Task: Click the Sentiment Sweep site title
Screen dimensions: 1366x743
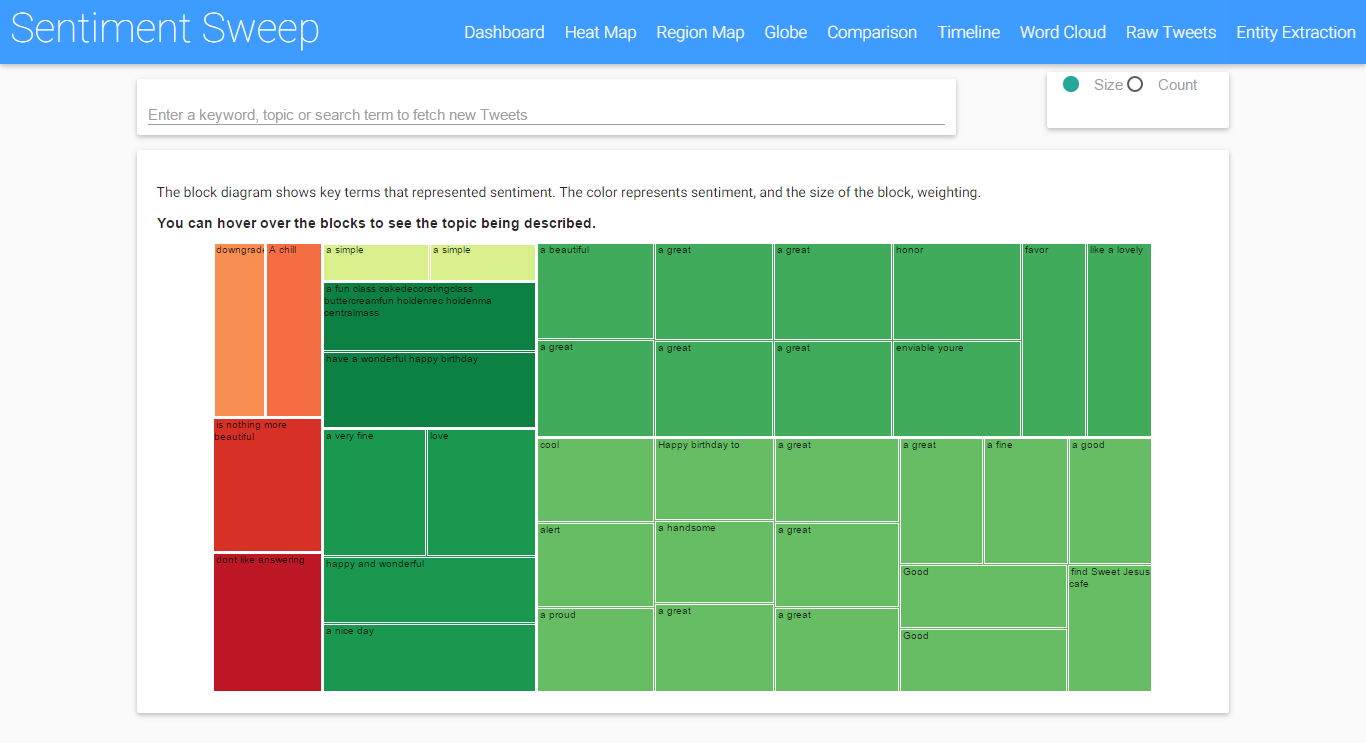Action: (x=165, y=30)
